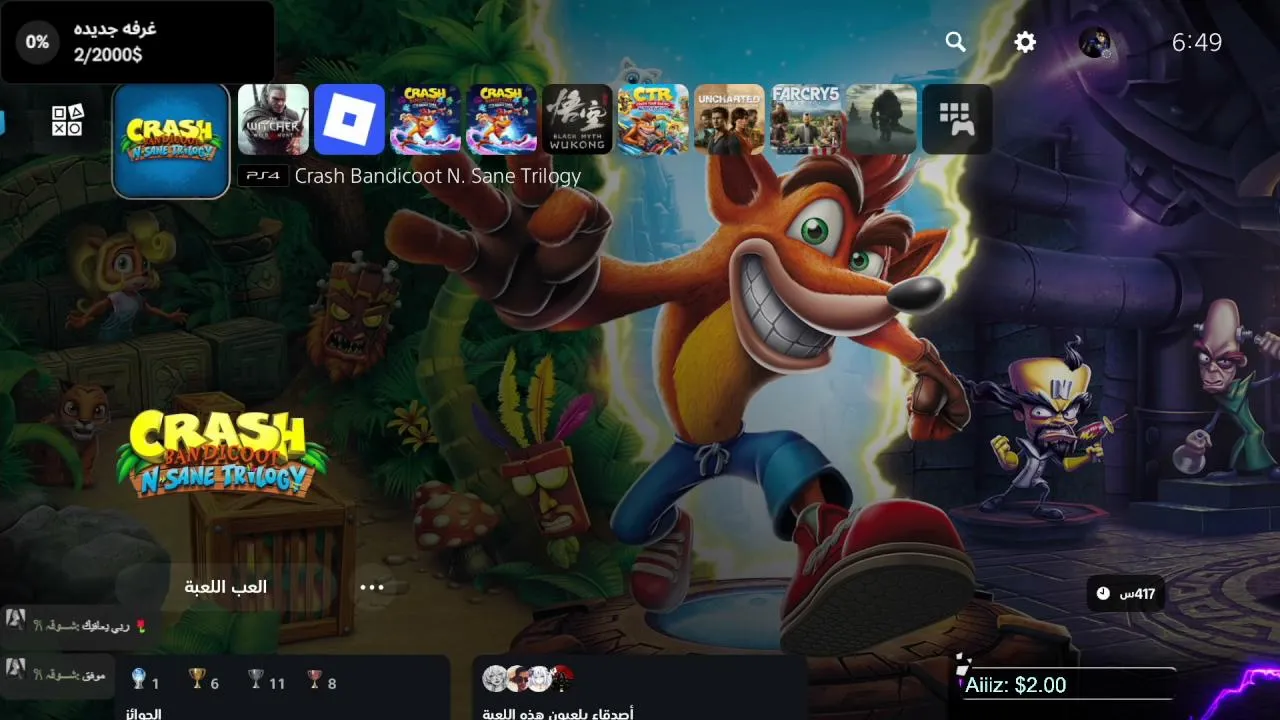Open the الجوائز trophies card
The width and height of the screenshot is (1280, 720).
282,688
